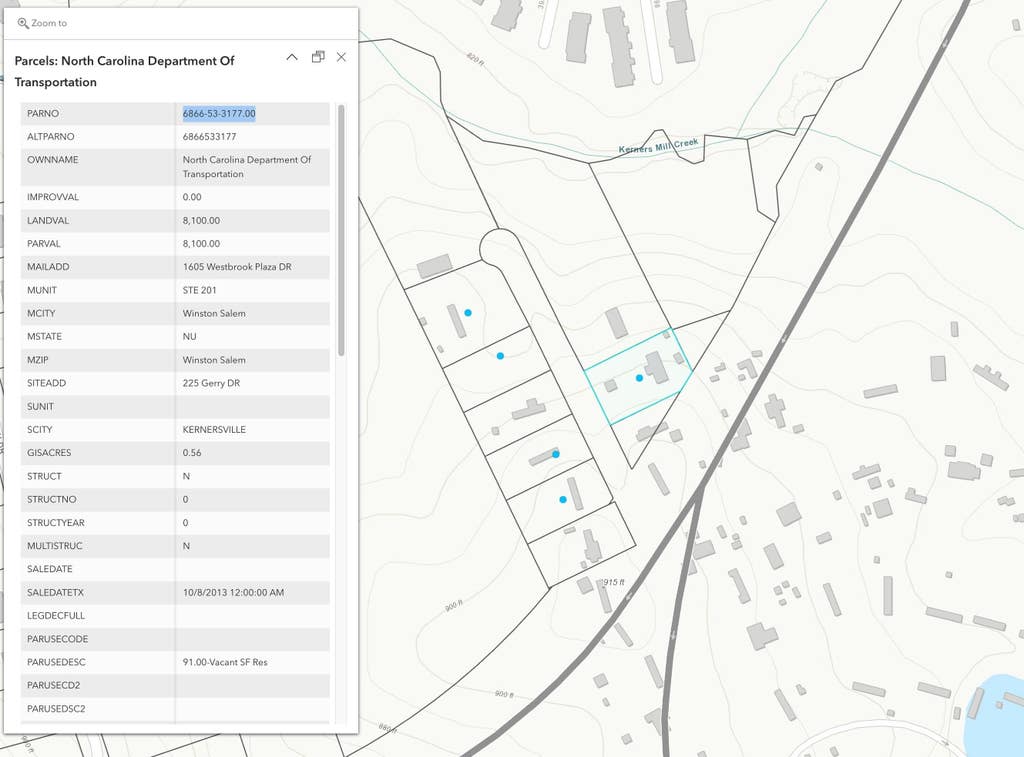Click the MUNIT value STE 201
The image size is (1024, 757).
click(199, 290)
